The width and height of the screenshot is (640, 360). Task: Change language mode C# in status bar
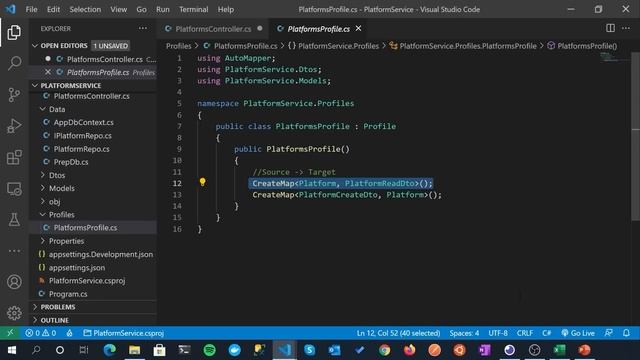547,333
